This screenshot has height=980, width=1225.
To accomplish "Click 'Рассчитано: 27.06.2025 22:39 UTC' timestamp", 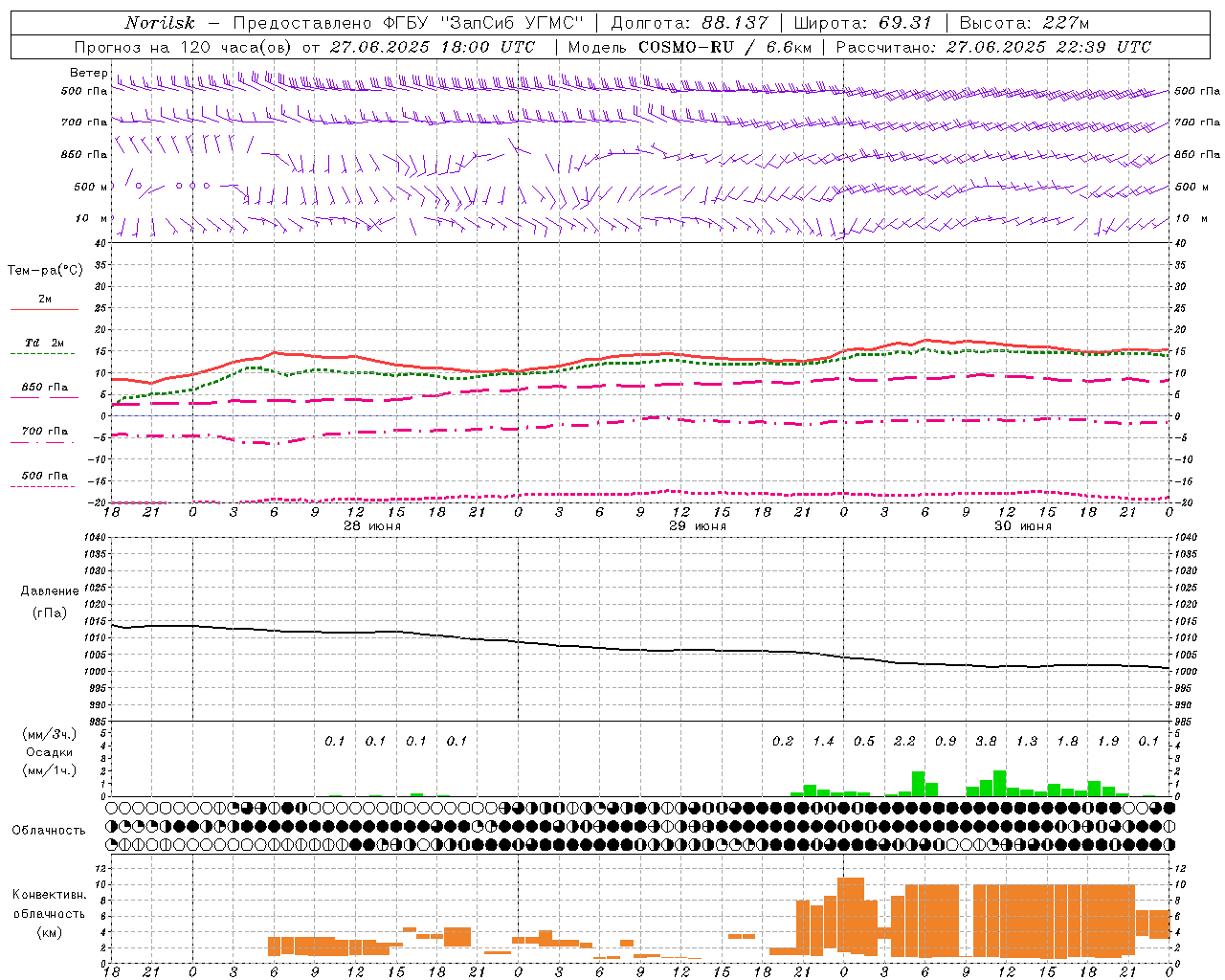I will (993, 47).
